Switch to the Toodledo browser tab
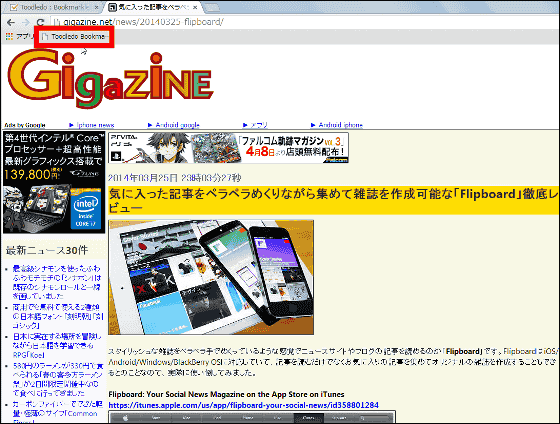 [x=54, y=7]
